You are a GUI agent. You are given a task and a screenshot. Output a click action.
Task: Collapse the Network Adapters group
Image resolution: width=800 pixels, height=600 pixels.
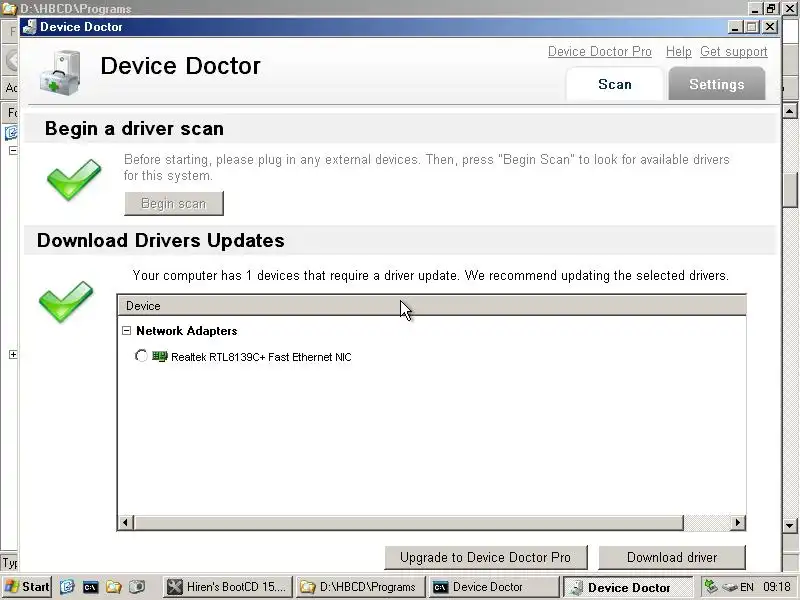(127, 331)
